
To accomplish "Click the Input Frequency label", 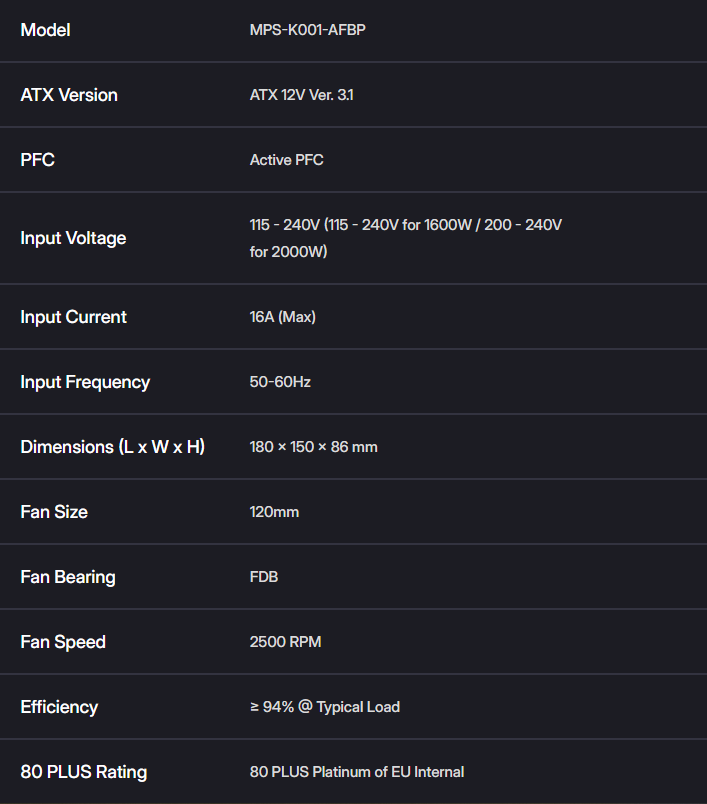I will [85, 382].
